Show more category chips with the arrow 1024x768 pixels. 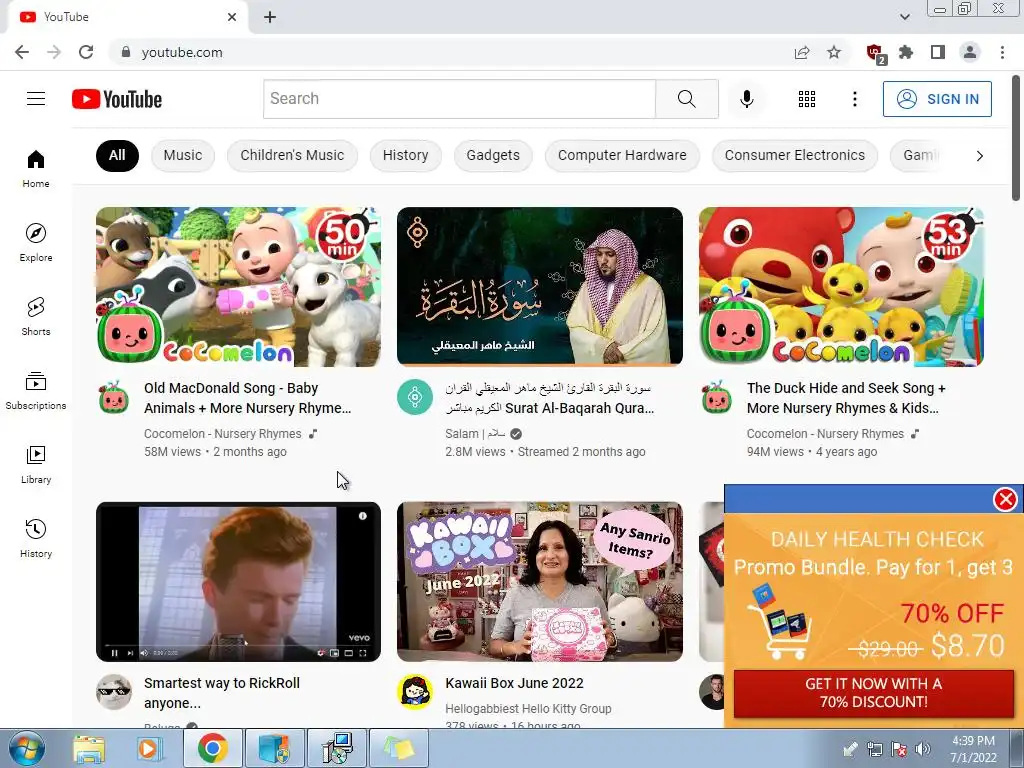[x=979, y=155]
